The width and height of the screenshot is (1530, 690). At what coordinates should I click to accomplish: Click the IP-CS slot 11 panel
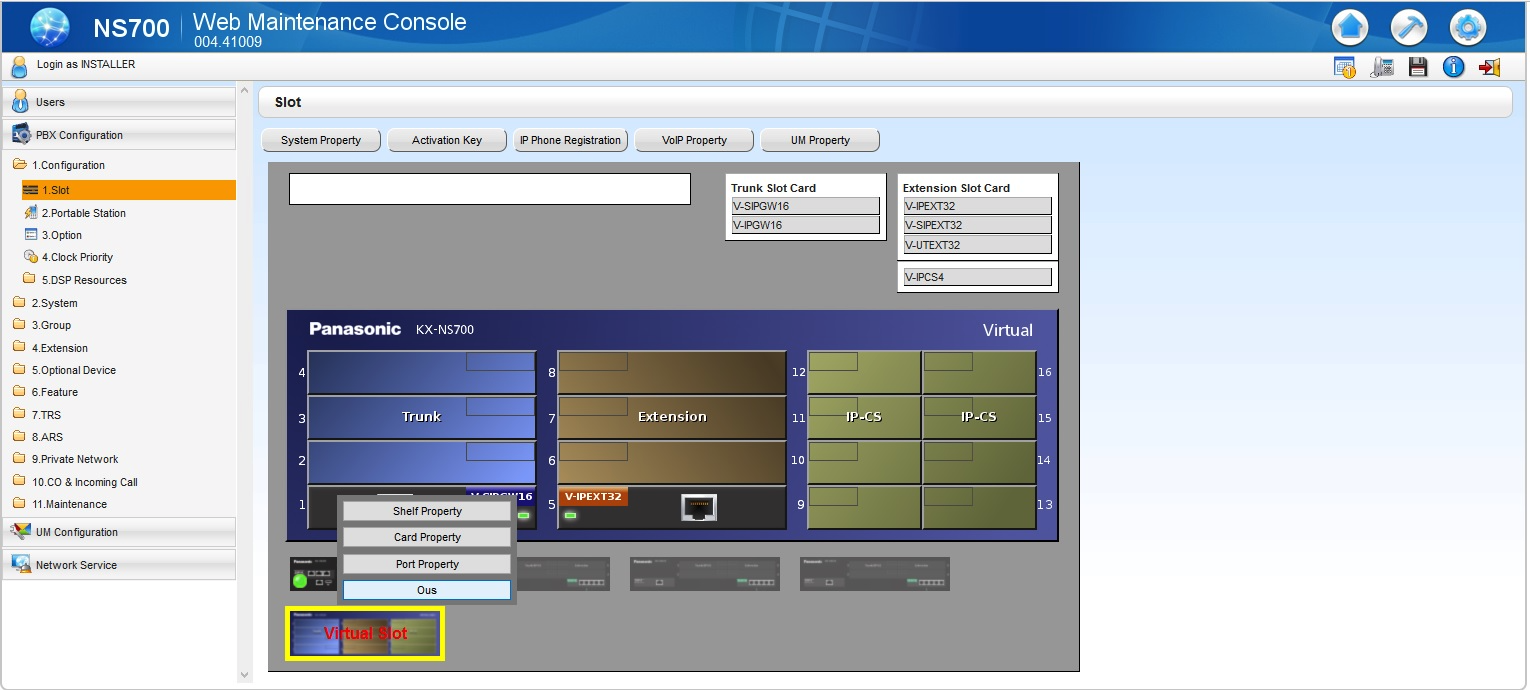pos(864,417)
